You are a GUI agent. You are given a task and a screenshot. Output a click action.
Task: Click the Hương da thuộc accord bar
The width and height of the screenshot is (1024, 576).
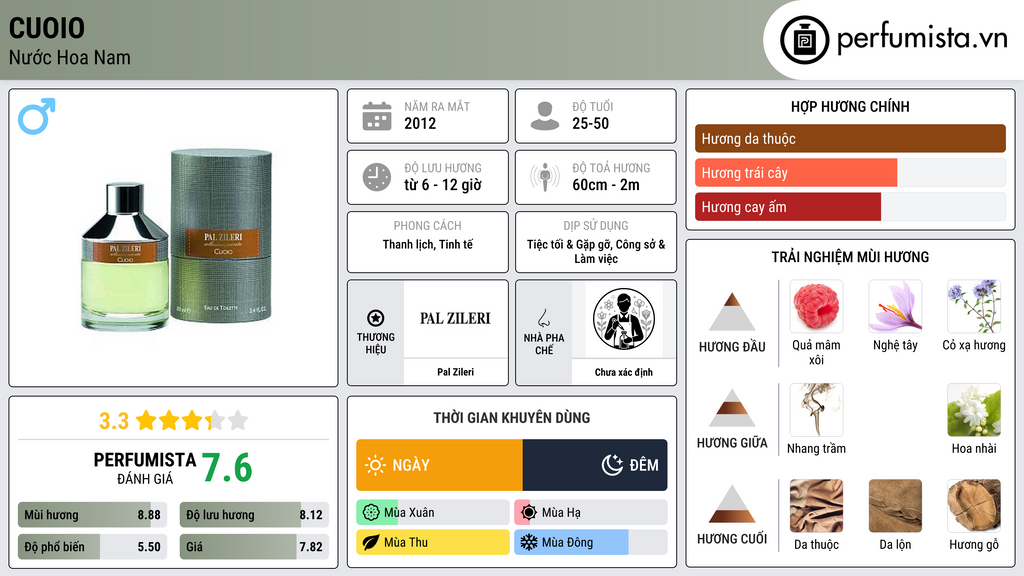point(850,138)
